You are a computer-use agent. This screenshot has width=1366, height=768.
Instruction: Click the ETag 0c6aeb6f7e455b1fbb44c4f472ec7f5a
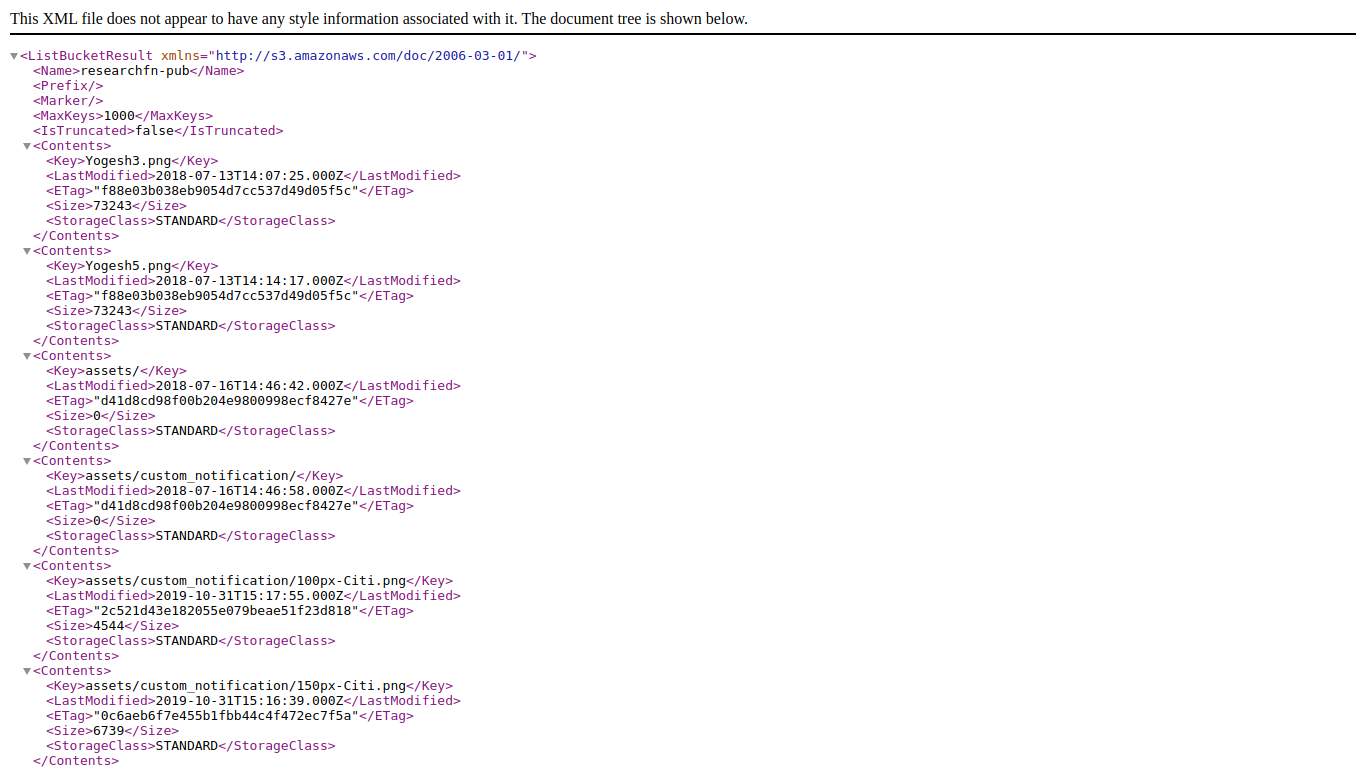point(225,716)
